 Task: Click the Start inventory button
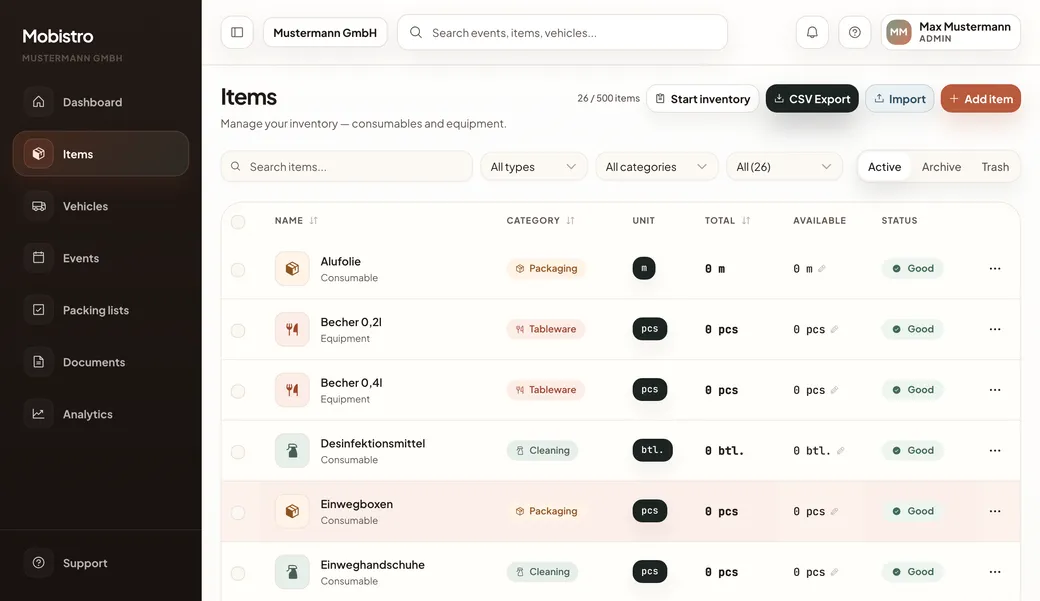tap(702, 99)
